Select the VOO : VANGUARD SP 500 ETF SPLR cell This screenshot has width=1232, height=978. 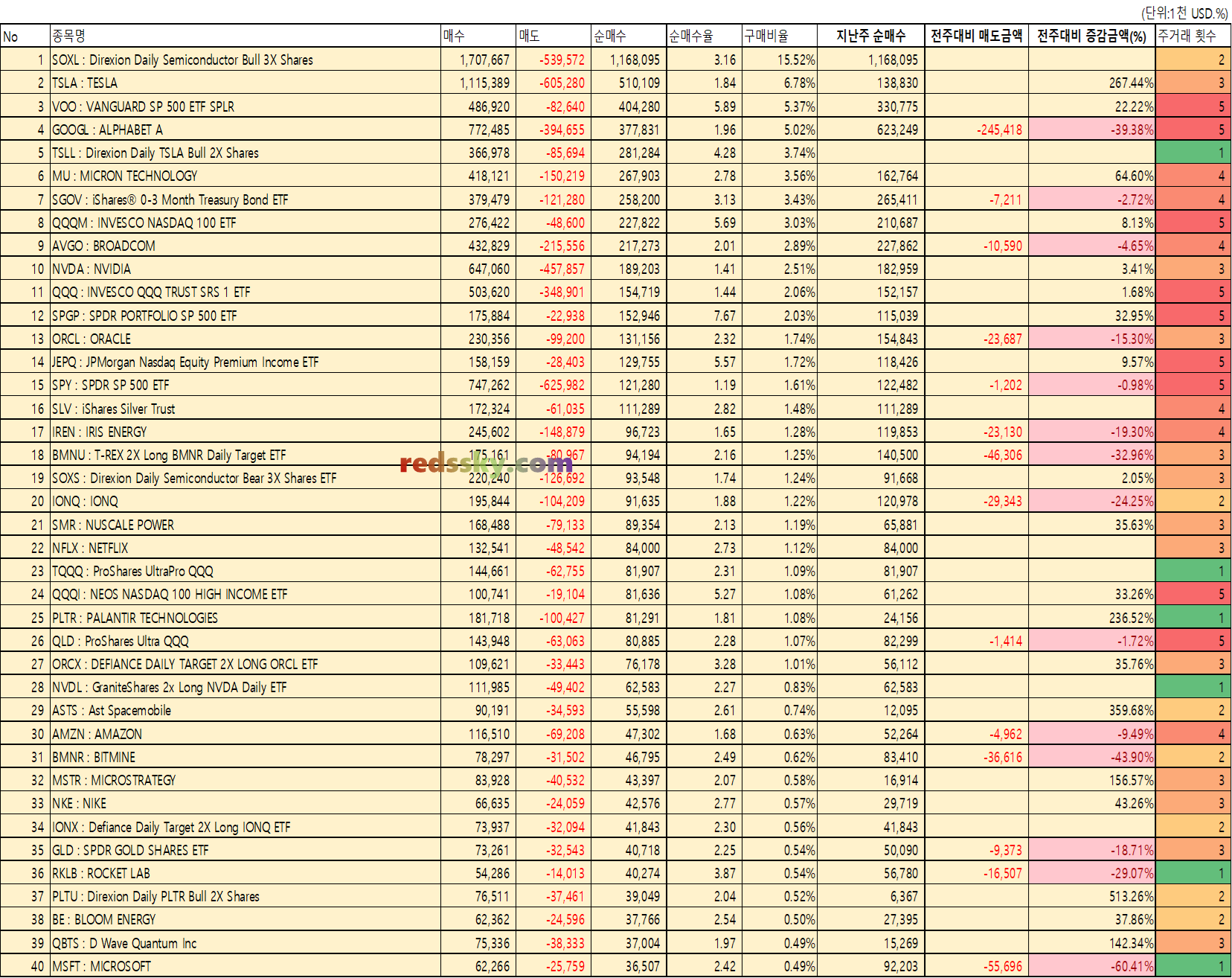[246, 106]
